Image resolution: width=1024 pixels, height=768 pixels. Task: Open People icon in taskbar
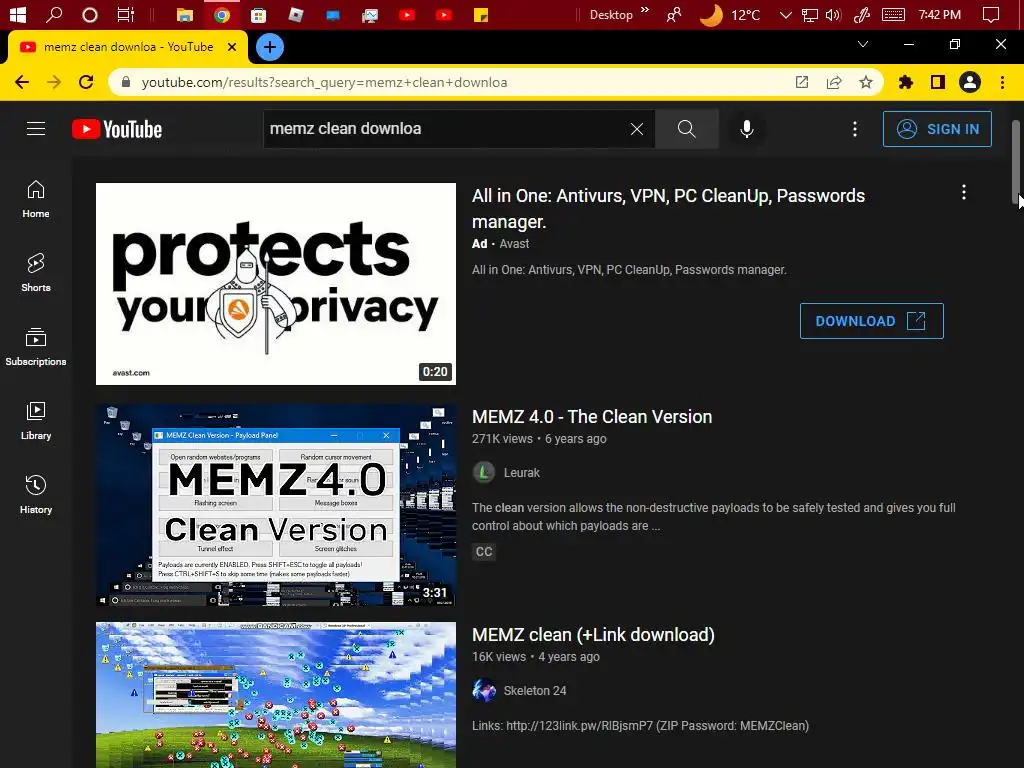click(673, 15)
